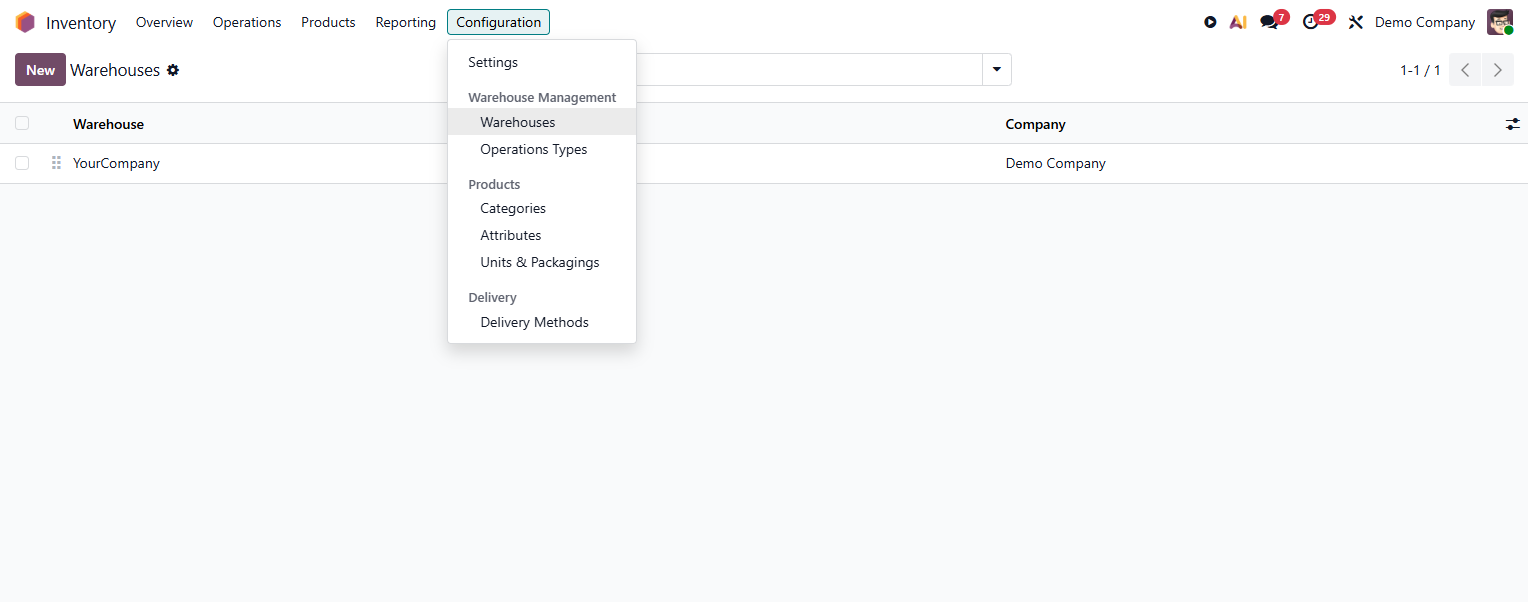Image resolution: width=1528 pixels, height=602 pixels.
Task: Open the Demo Company switcher
Action: (1425, 22)
